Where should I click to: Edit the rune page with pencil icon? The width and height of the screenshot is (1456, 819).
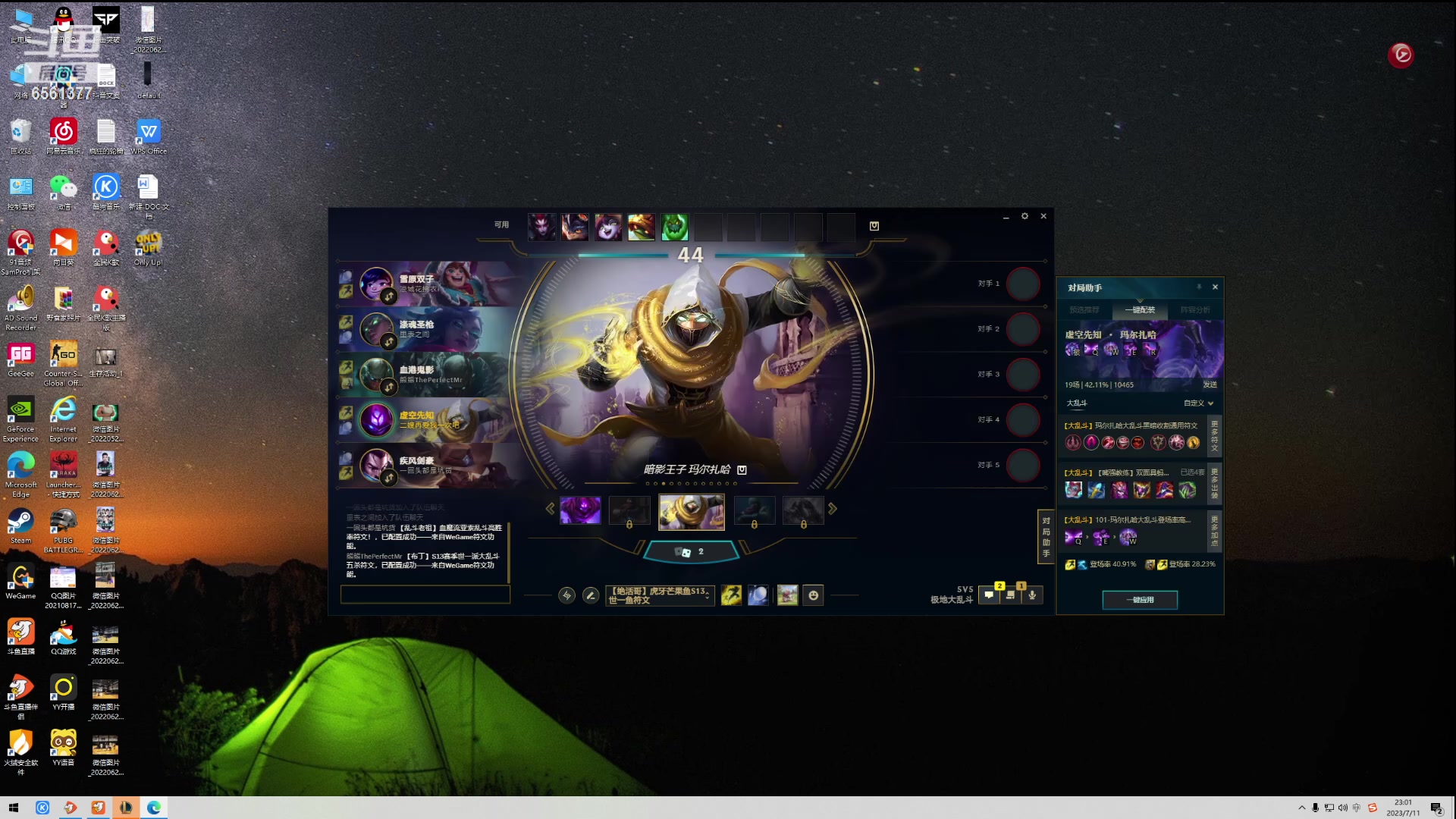(x=591, y=596)
